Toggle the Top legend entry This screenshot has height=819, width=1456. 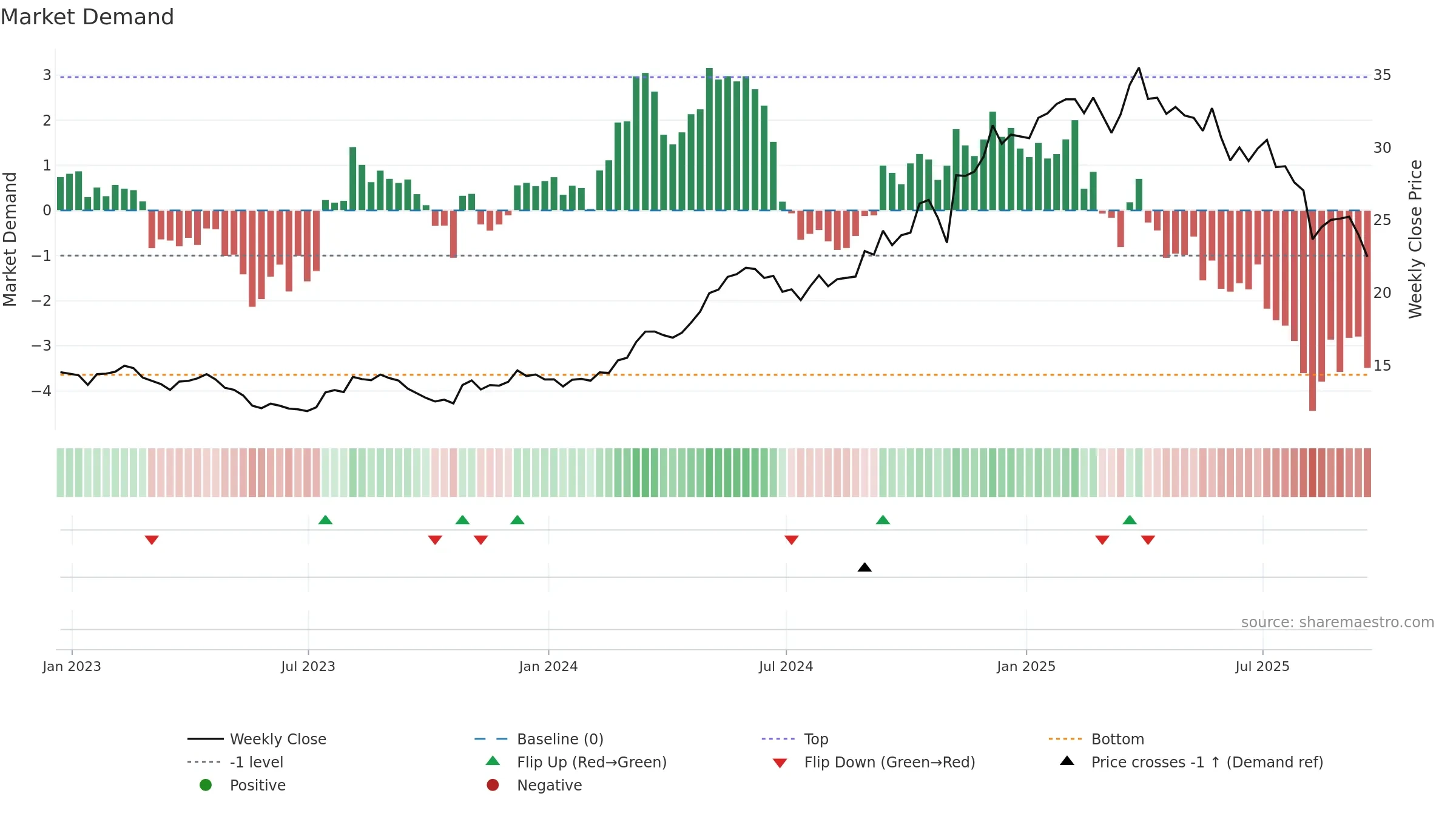tap(795, 739)
